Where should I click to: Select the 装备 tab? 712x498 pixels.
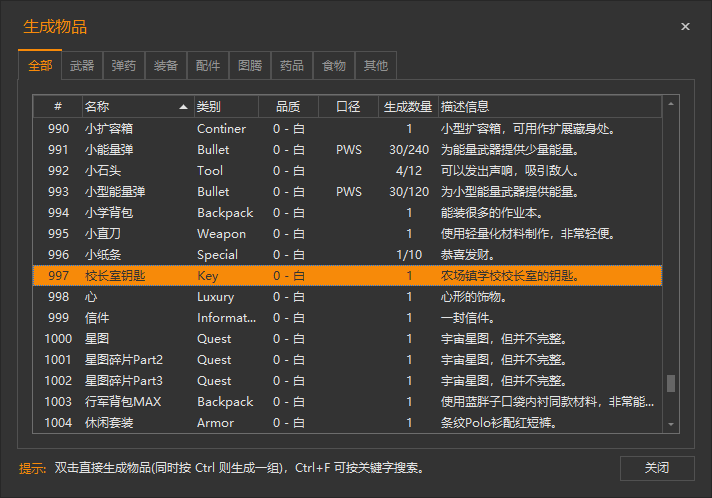[x=166, y=66]
